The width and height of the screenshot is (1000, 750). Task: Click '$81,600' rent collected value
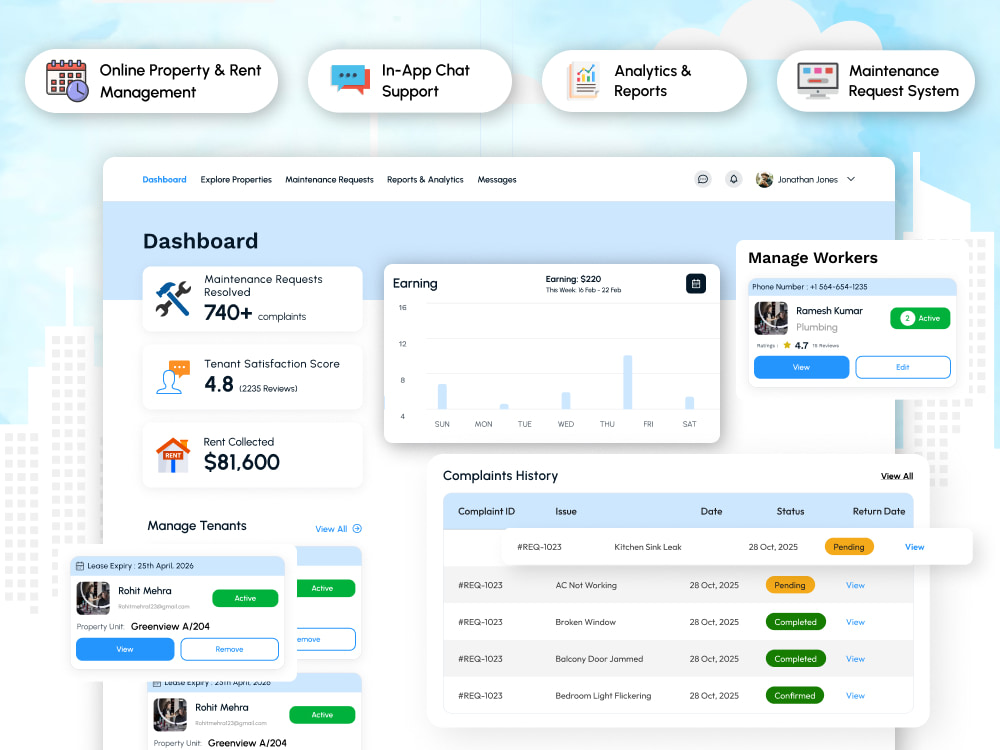242,462
